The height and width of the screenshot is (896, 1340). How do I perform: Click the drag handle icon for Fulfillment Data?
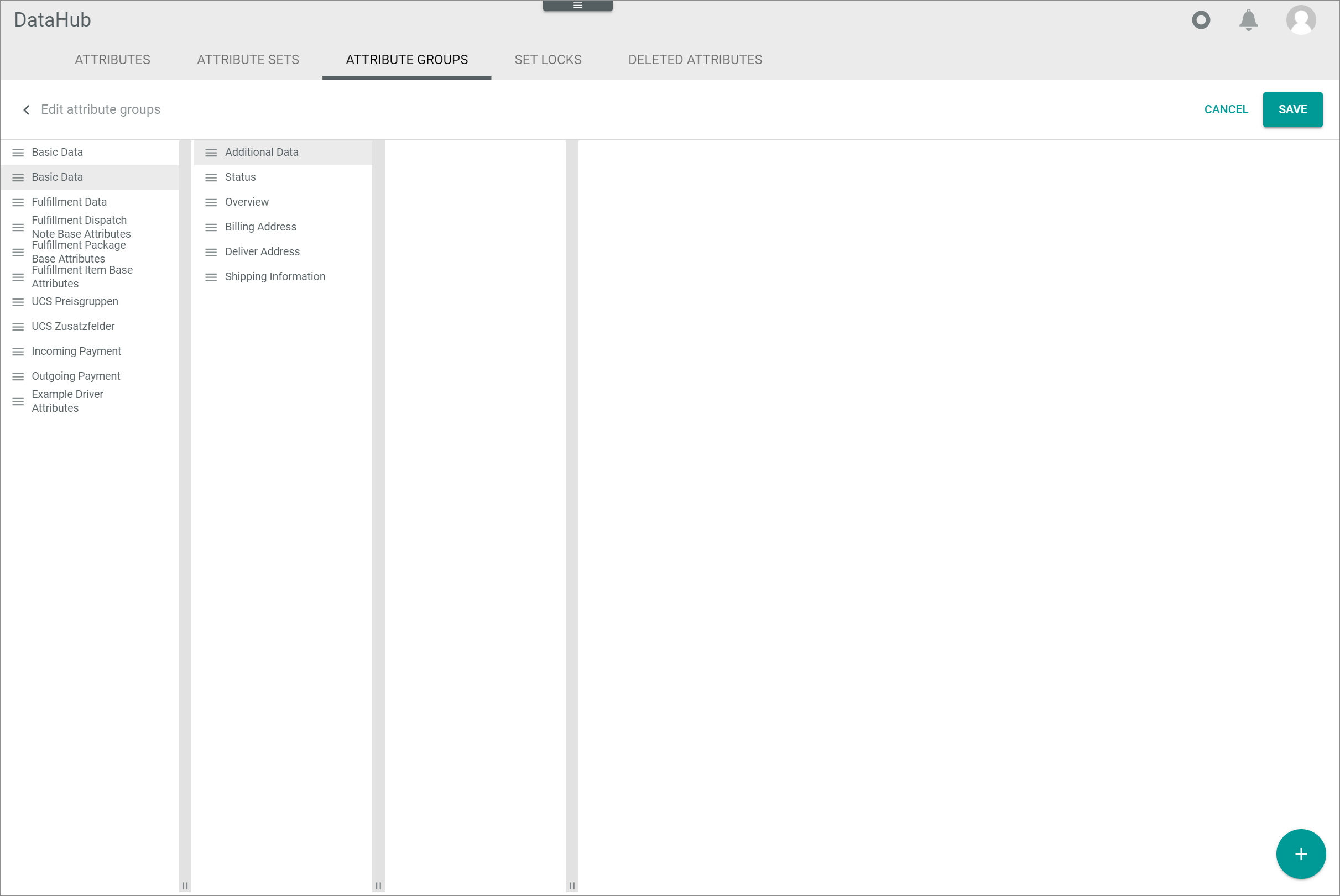[x=18, y=202]
